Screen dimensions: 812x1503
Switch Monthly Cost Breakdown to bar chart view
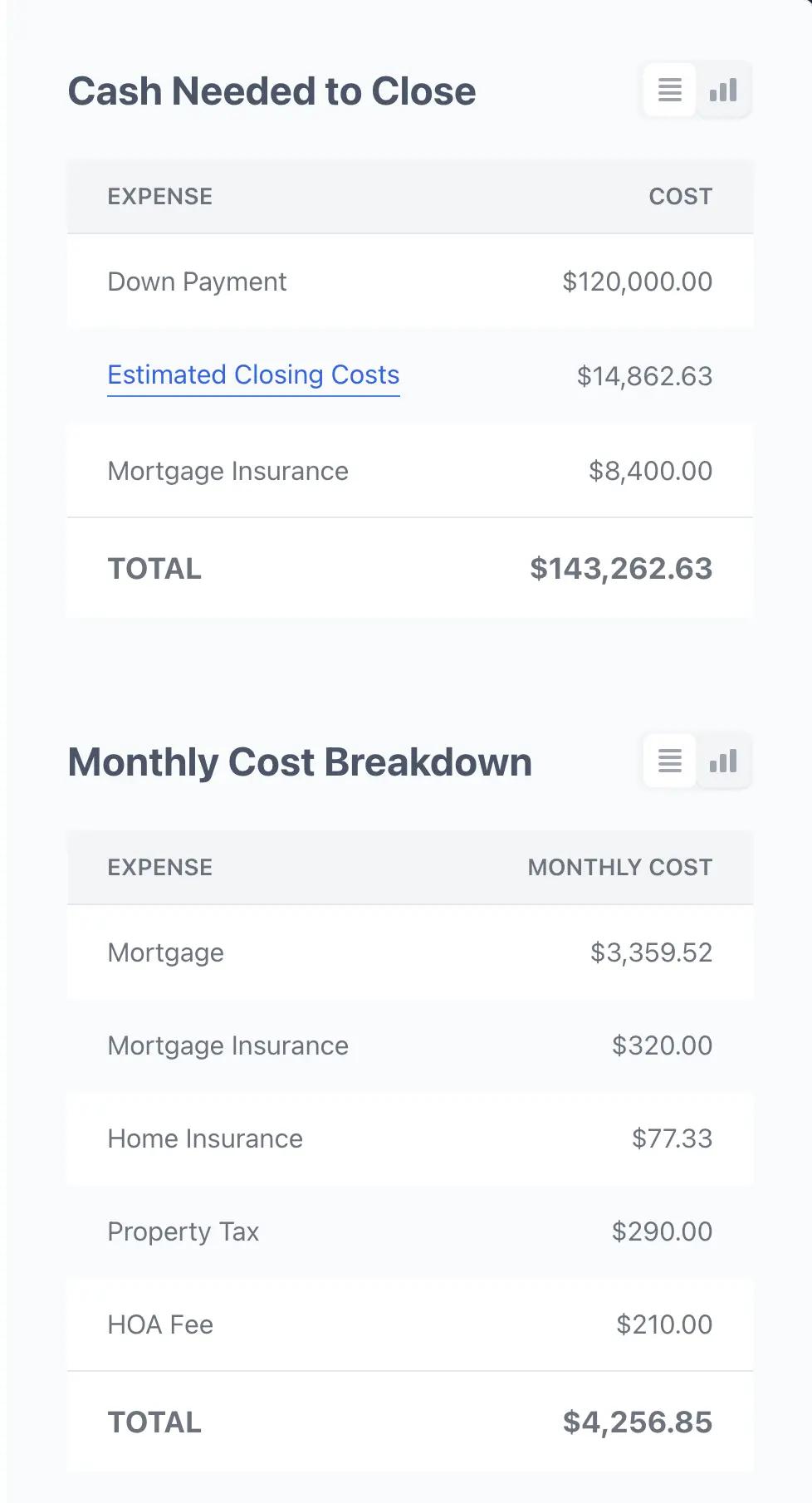tap(723, 761)
